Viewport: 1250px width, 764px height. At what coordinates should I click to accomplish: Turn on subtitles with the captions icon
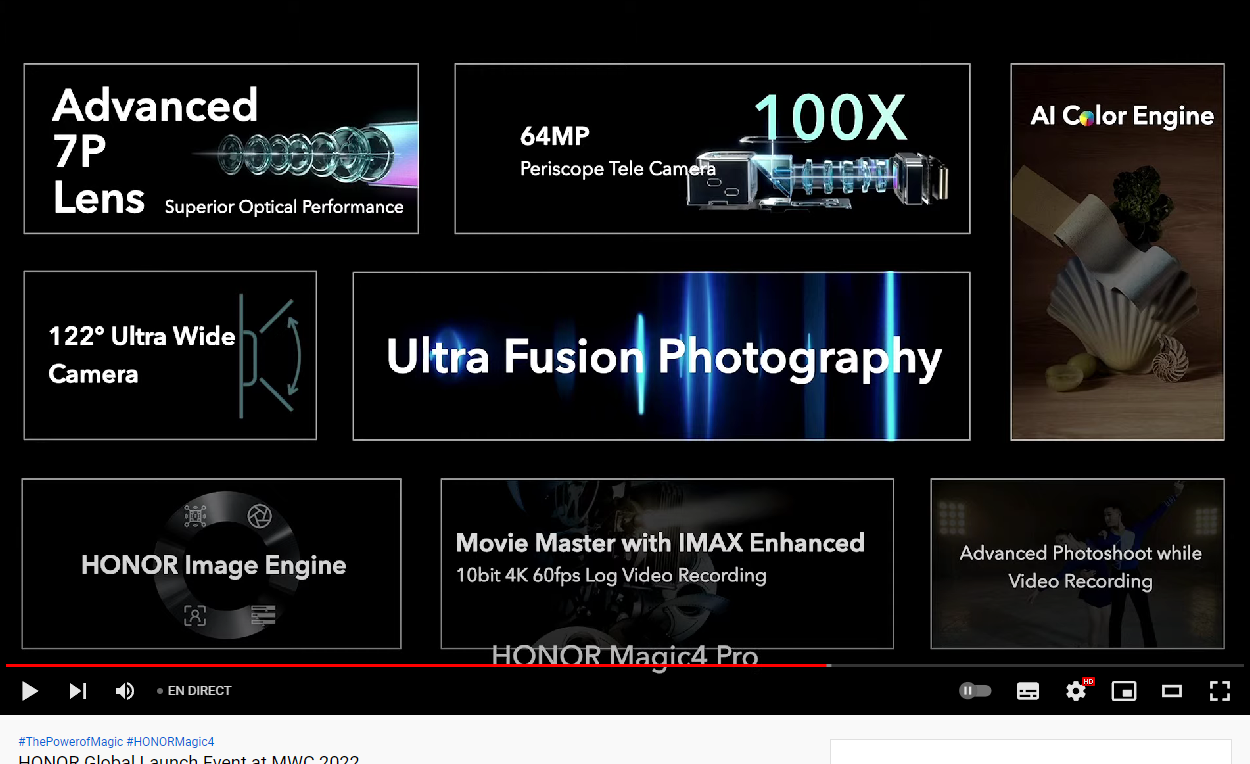(1027, 691)
